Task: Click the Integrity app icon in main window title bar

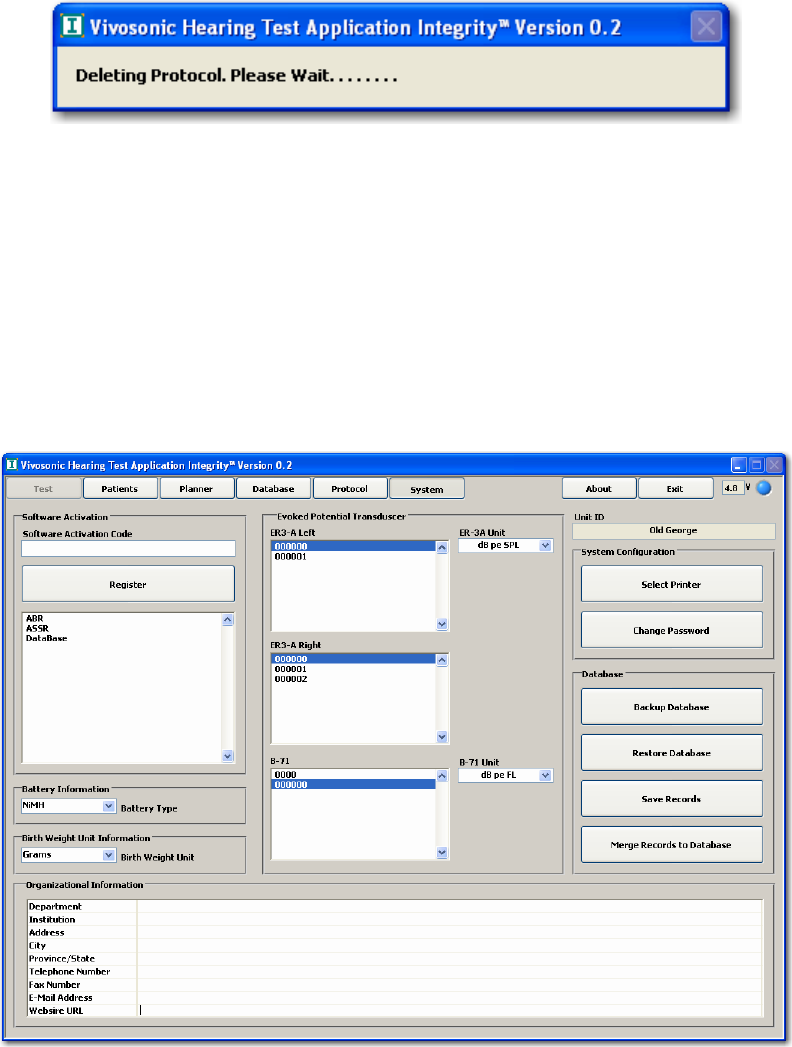Action: pos(11,465)
